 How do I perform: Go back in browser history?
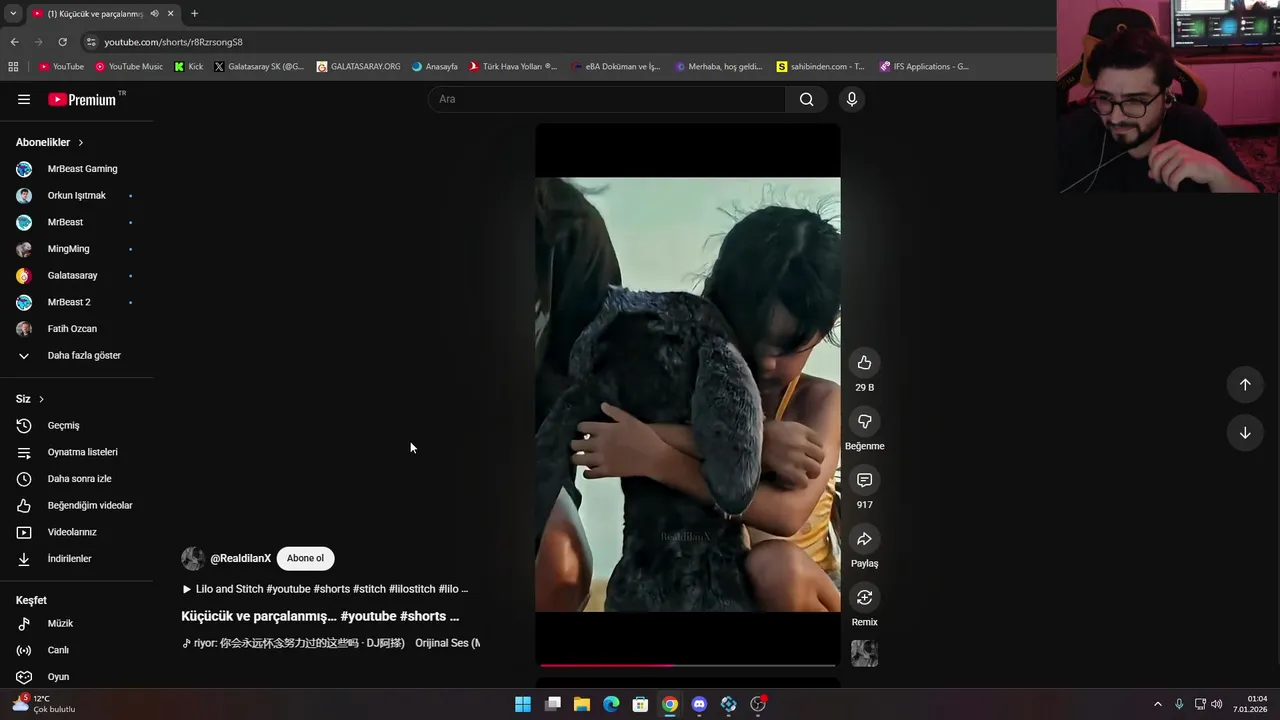coord(14,42)
